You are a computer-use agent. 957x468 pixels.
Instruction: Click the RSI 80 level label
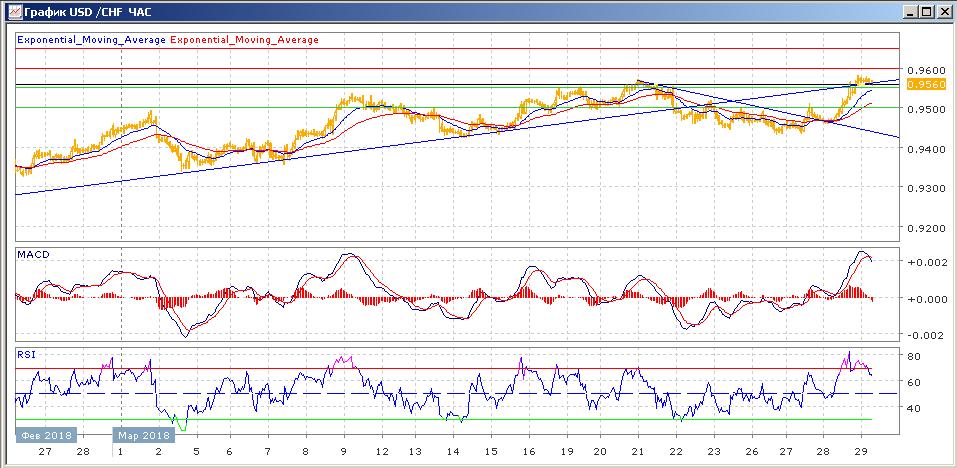914,356
